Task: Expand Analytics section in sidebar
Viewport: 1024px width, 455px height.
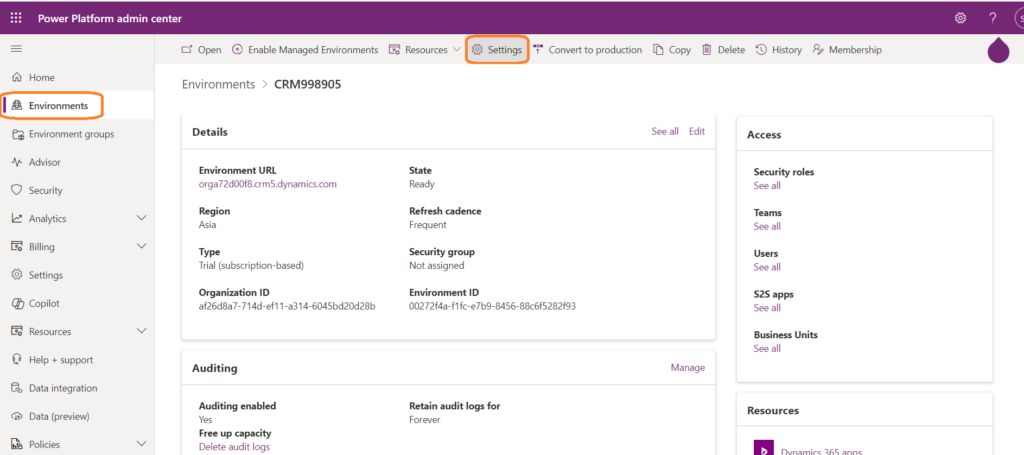Action: [x=141, y=218]
